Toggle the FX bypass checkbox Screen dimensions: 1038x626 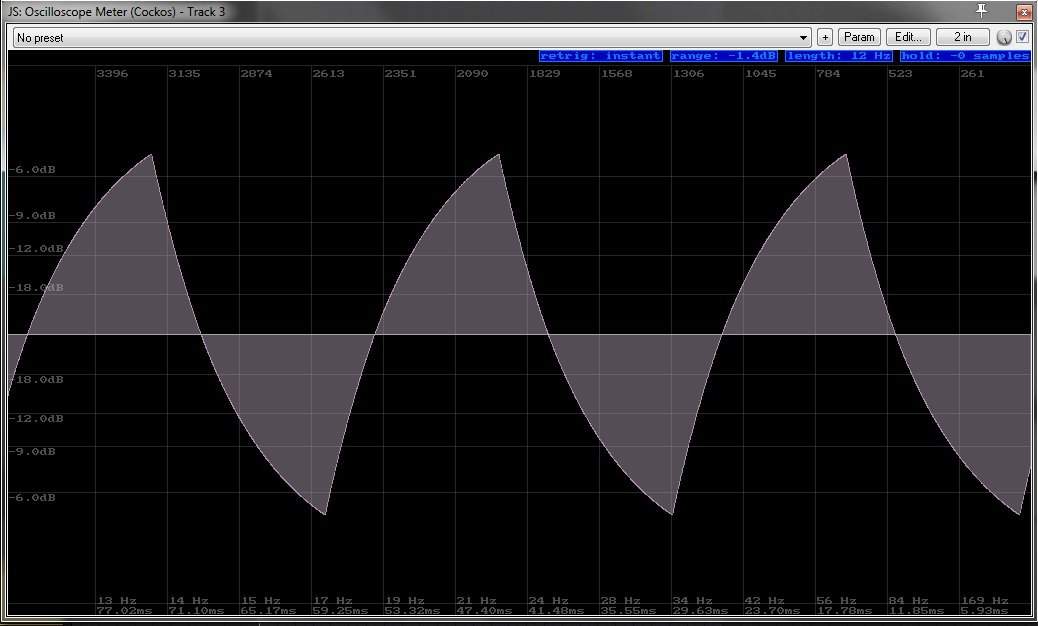1023,37
